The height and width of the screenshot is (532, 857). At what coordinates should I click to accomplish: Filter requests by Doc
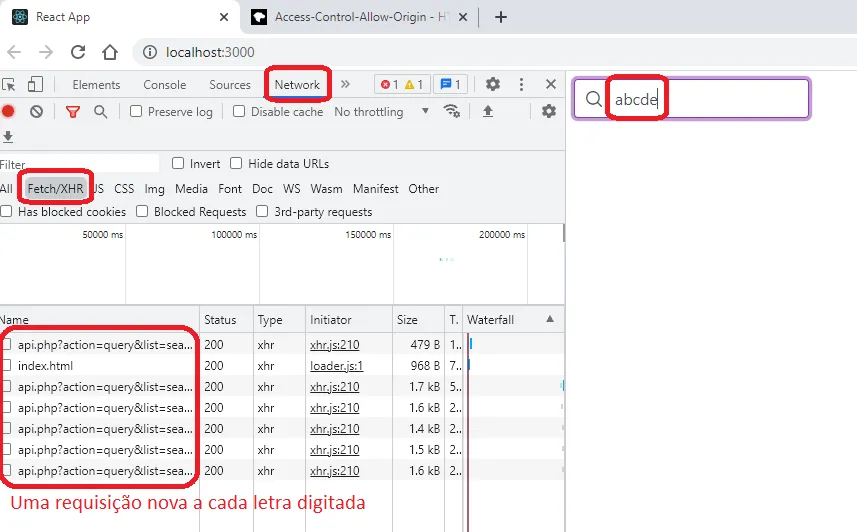(262, 189)
